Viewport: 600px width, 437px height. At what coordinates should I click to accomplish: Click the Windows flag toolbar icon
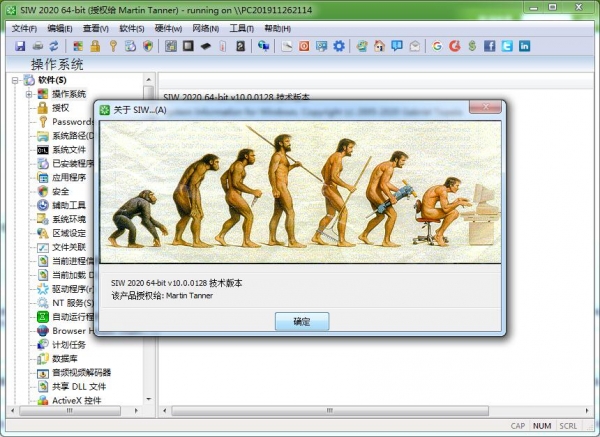(78, 46)
